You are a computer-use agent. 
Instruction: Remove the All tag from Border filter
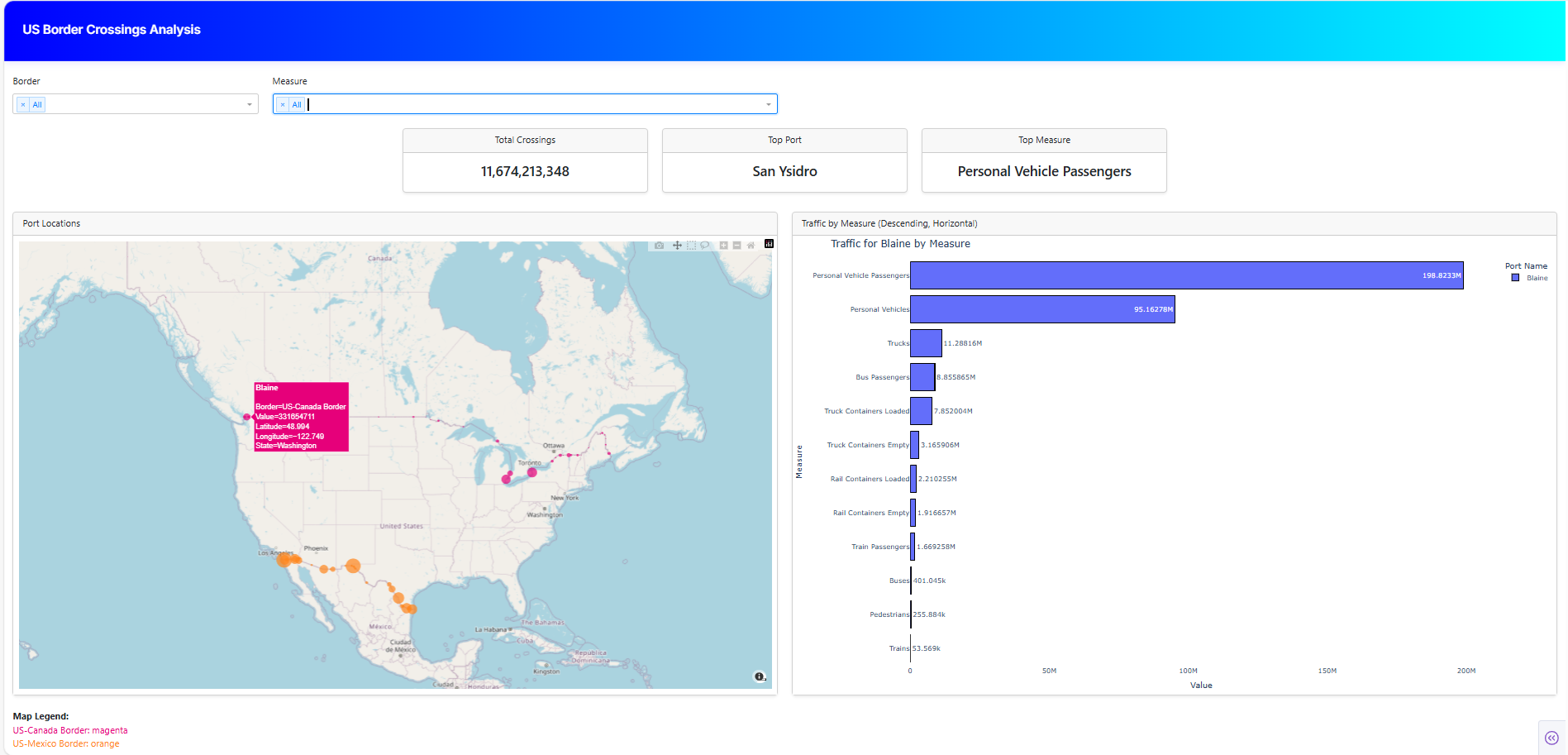click(23, 105)
